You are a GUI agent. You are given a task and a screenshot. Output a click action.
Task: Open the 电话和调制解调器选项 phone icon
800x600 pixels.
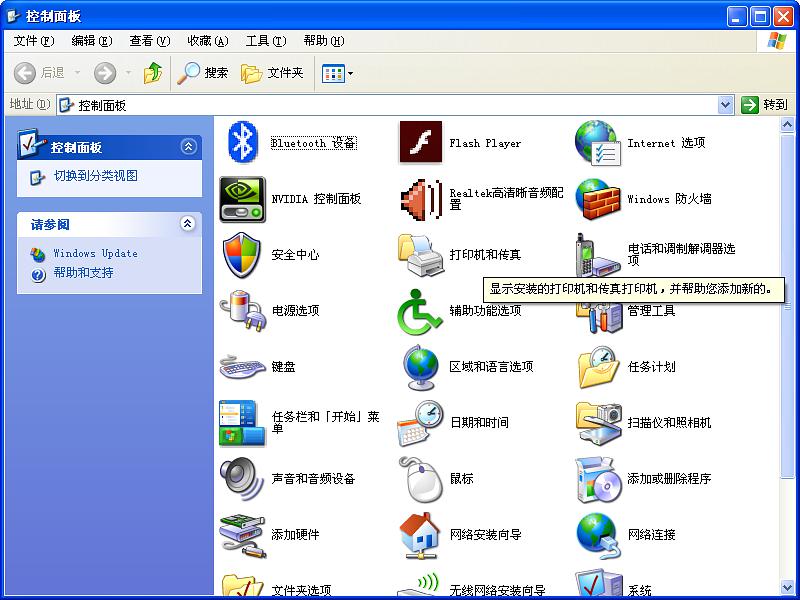pyautogui.click(x=597, y=255)
